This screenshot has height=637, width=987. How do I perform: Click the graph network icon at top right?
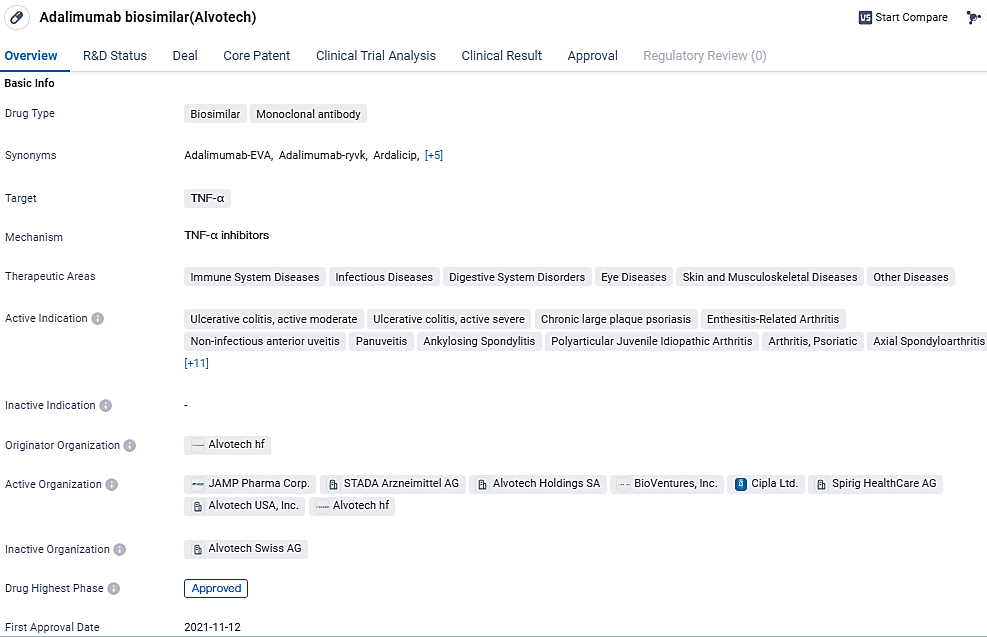pos(973,18)
